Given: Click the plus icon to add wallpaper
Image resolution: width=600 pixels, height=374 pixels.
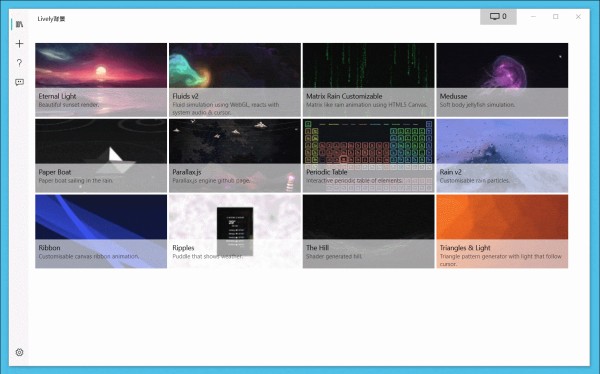Looking at the screenshot, I should pos(19,44).
